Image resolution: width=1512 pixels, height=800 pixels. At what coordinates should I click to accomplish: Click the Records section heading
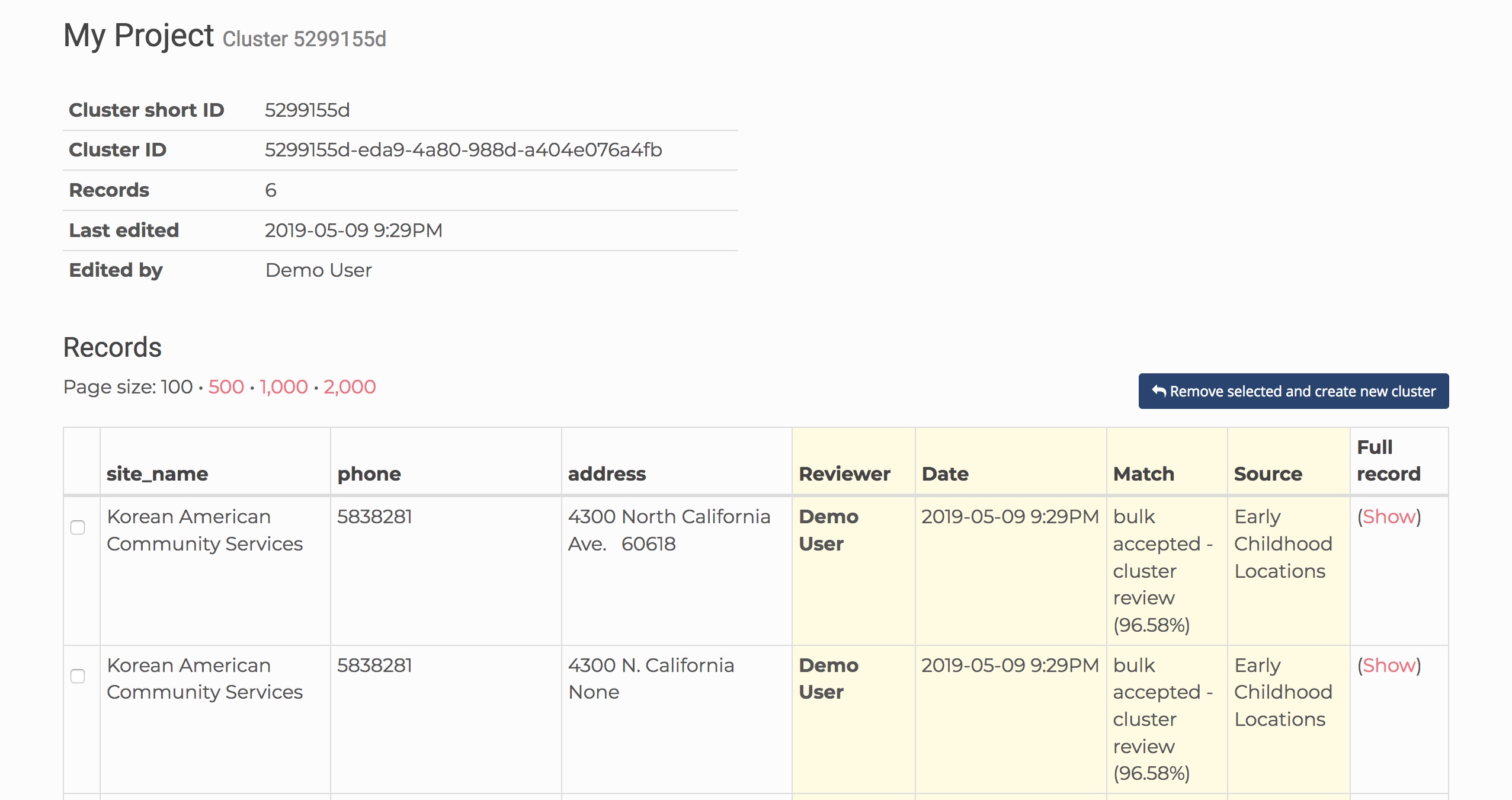click(113, 347)
